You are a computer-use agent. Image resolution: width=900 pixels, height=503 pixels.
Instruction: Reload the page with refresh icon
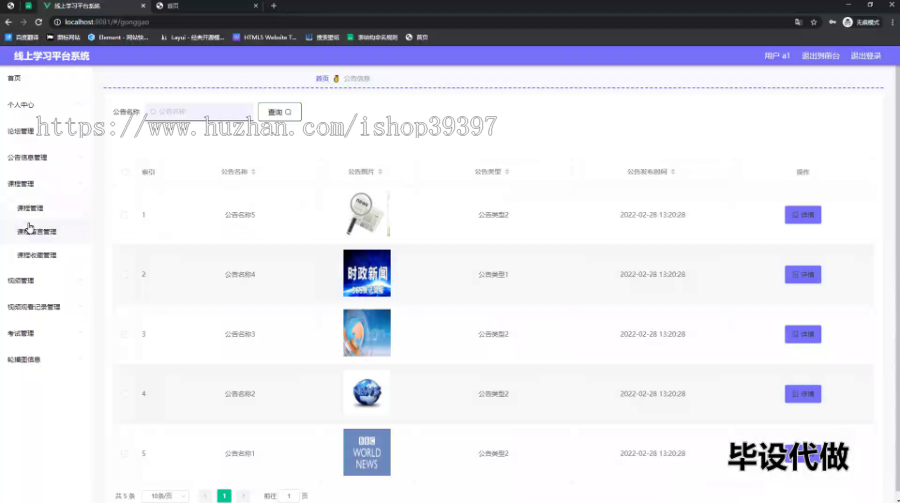pyautogui.click(x=38, y=22)
